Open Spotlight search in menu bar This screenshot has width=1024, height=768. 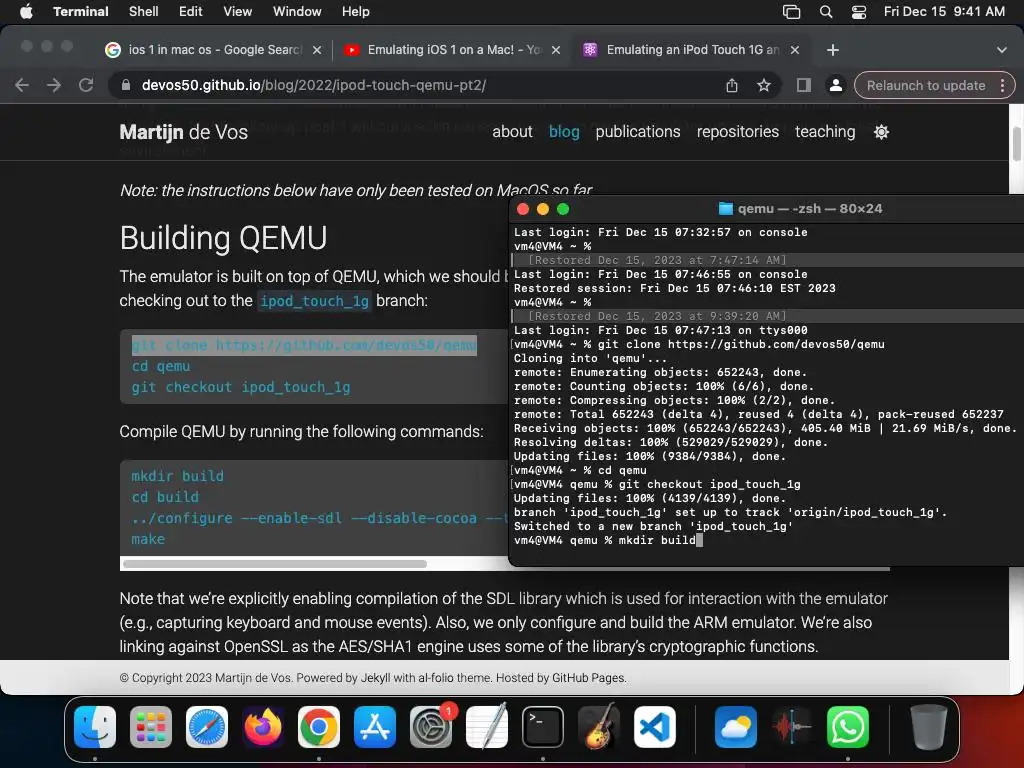(x=825, y=11)
